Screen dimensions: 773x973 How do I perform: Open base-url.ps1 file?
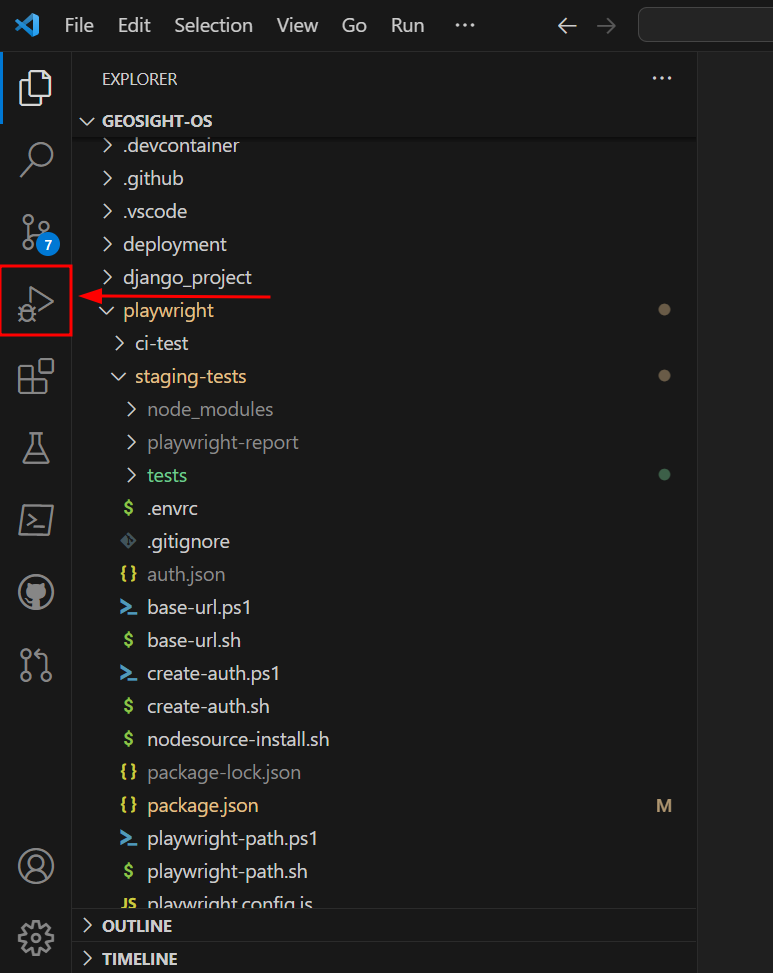click(384, 607)
